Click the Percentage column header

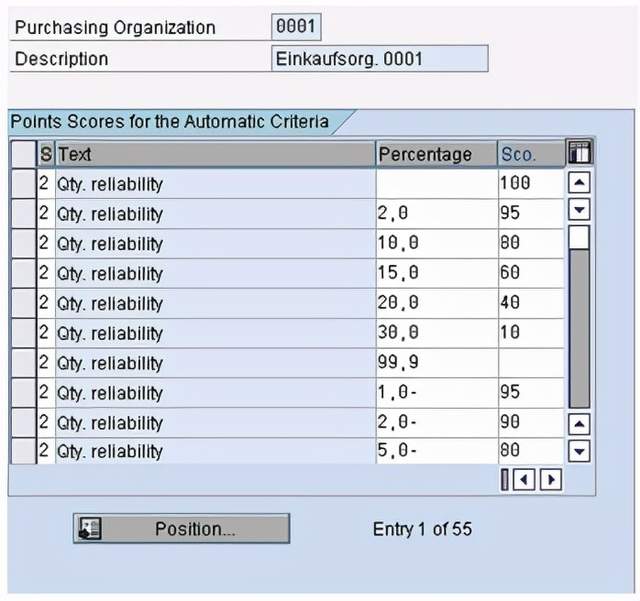pyautogui.click(x=435, y=154)
